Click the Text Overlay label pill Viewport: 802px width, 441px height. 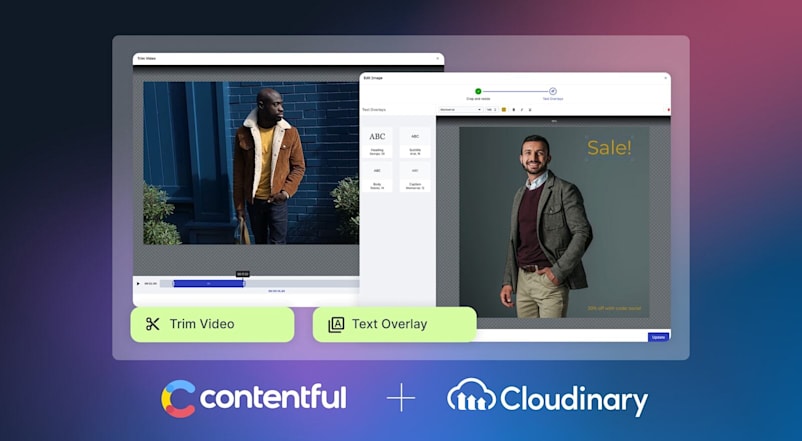[x=394, y=324]
